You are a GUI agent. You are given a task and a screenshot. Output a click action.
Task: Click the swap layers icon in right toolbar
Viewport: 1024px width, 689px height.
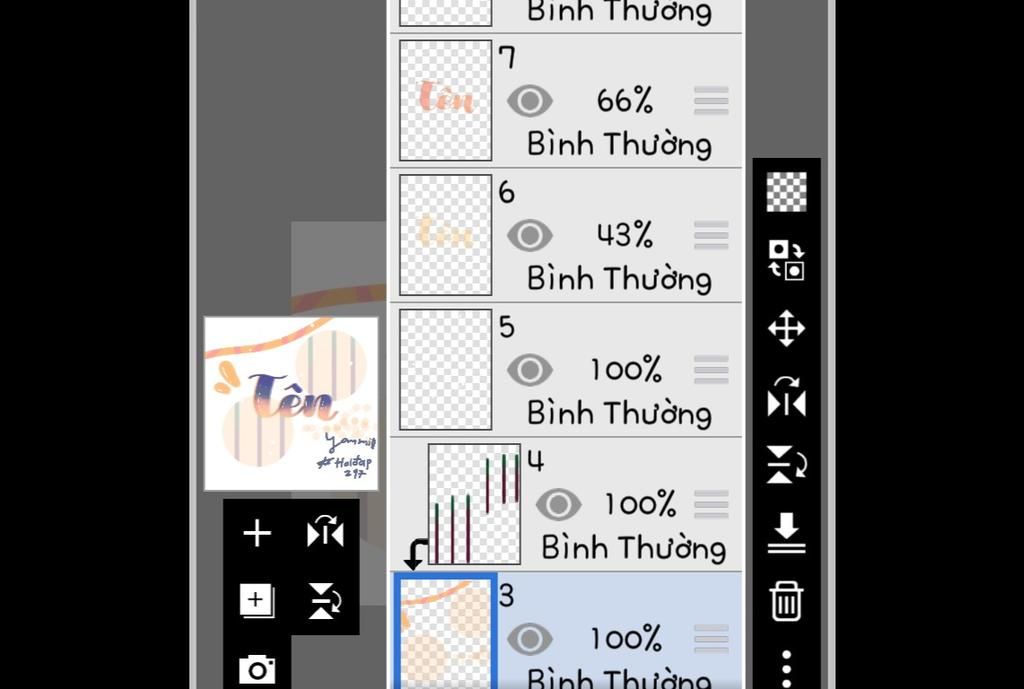(786, 260)
